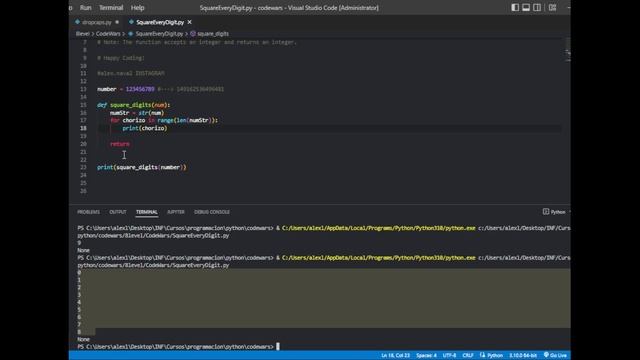The image size is (640, 360).
Task: Click the last None output in terminal
Action: click(83, 339)
